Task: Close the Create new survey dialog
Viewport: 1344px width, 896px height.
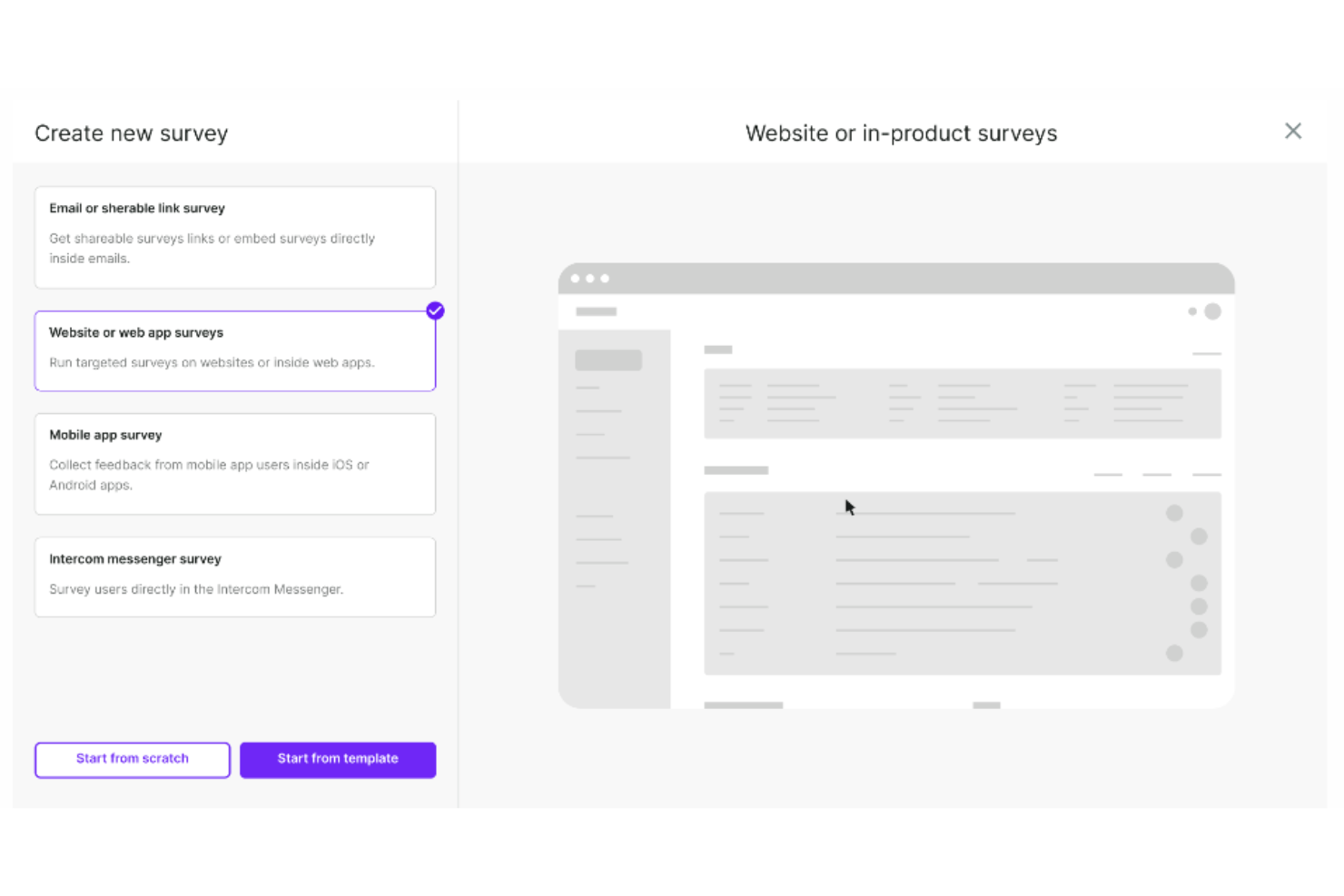Action: tap(1293, 131)
